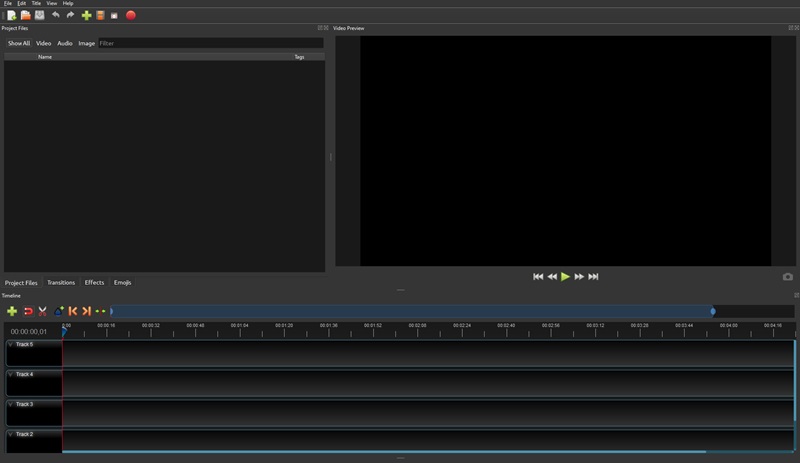Open the Choose Profile film-strip icon
The width and height of the screenshot is (800, 463).
(101, 15)
